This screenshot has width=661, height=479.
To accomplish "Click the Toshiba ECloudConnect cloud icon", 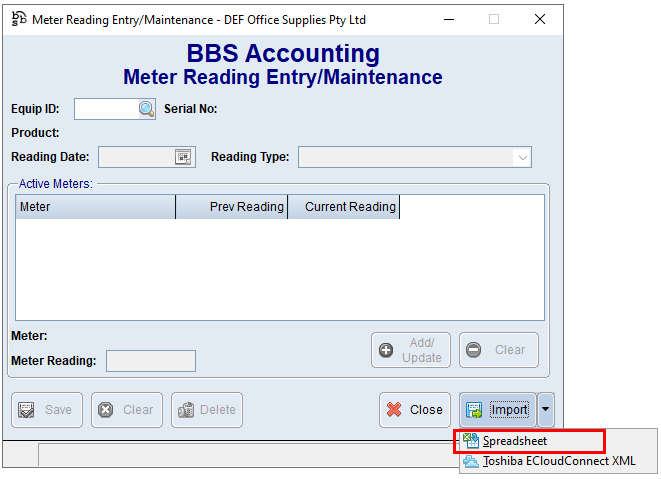I will (x=471, y=461).
